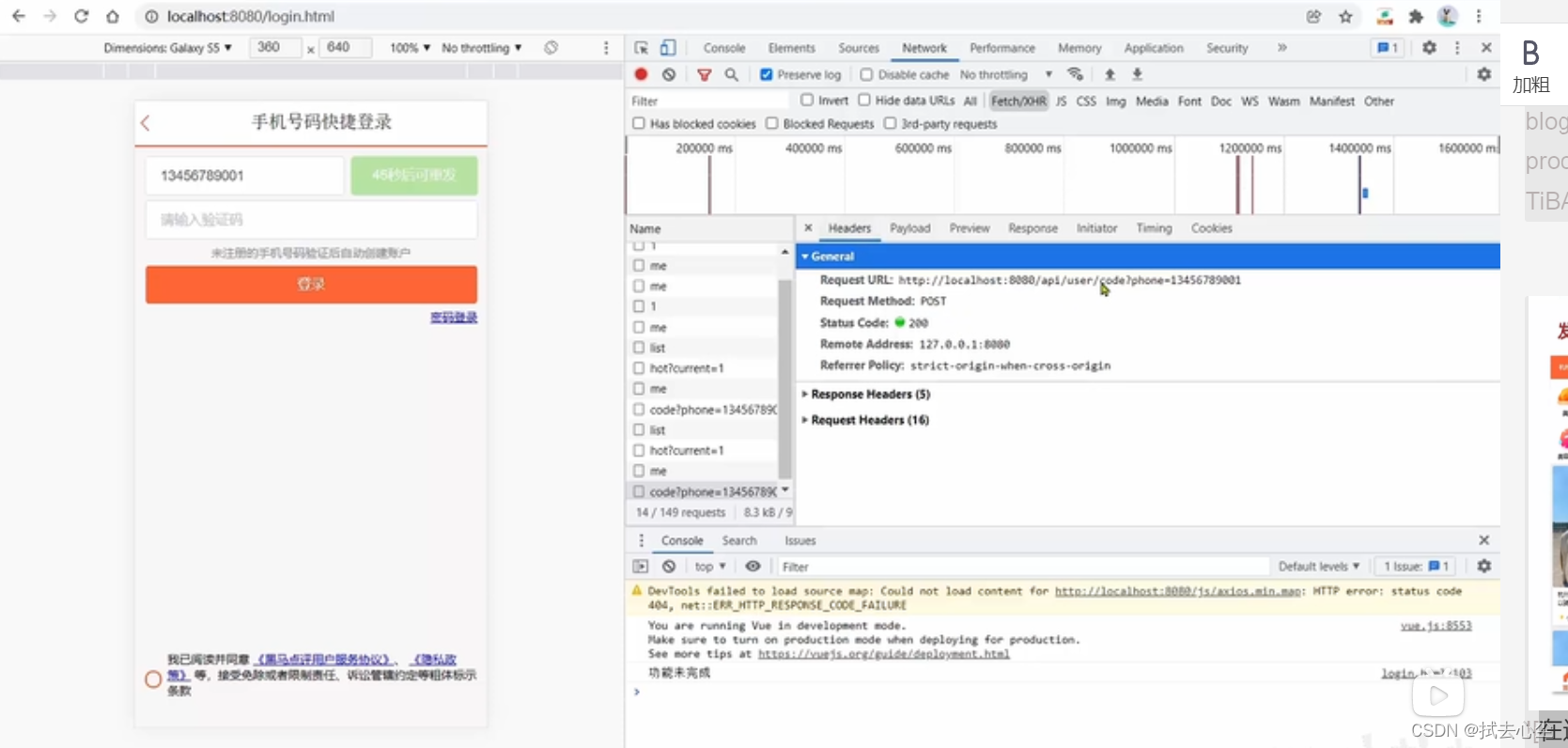
Task: Open the Dimensions Galaxy S5 dropdown
Action: pyautogui.click(x=168, y=47)
